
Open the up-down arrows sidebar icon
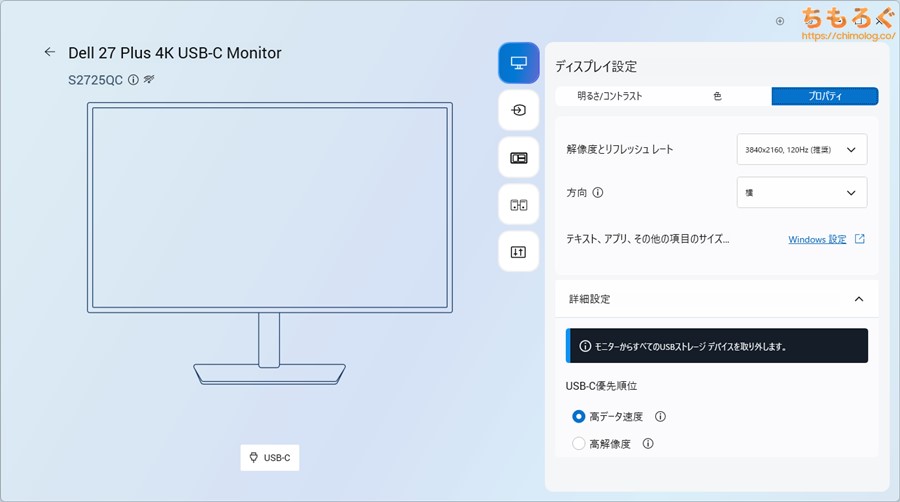click(518, 252)
